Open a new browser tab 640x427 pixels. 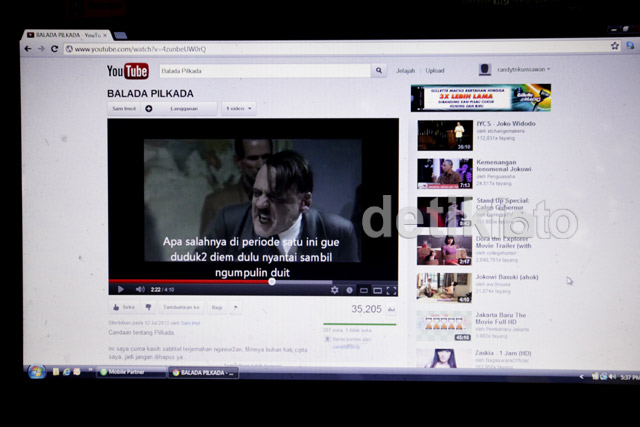tap(120, 36)
